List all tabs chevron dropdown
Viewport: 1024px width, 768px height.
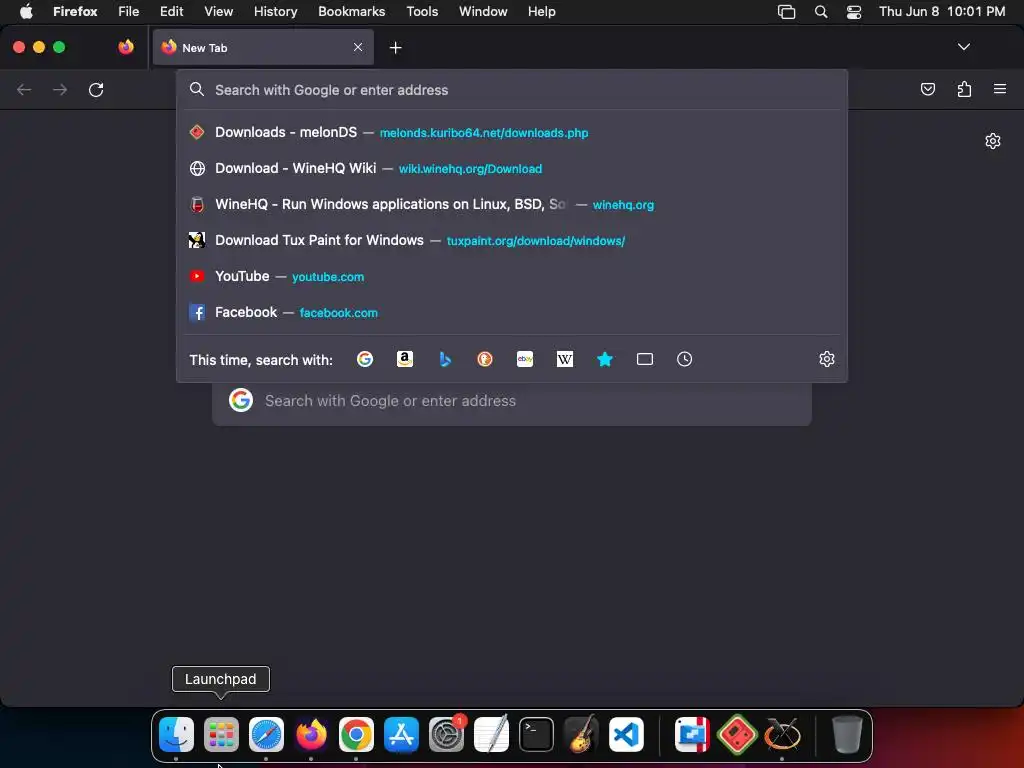pyautogui.click(x=963, y=47)
